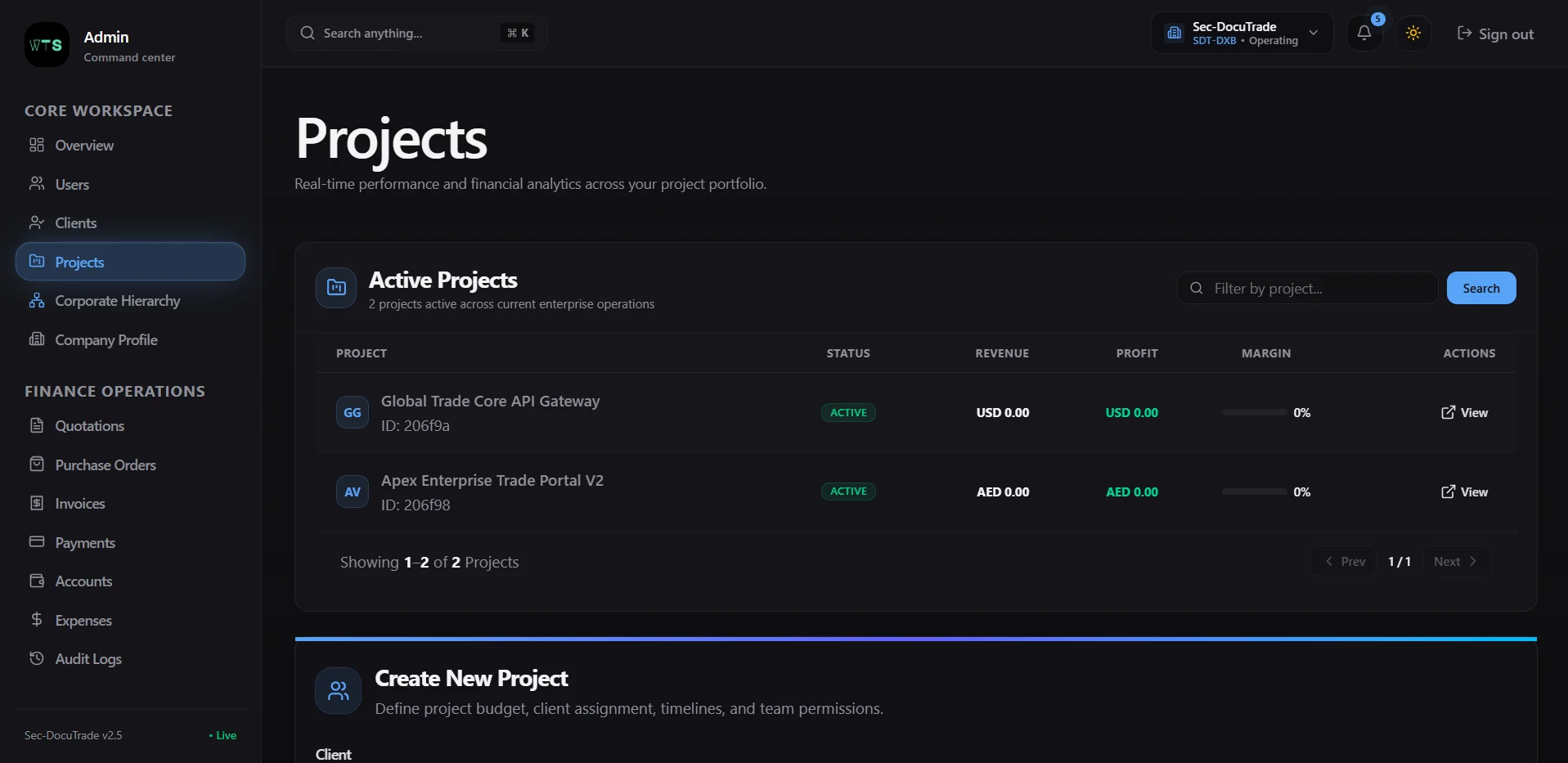Image resolution: width=1568 pixels, height=763 pixels.
Task: Click the Purchase Orders icon
Action: tap(37, 464)
